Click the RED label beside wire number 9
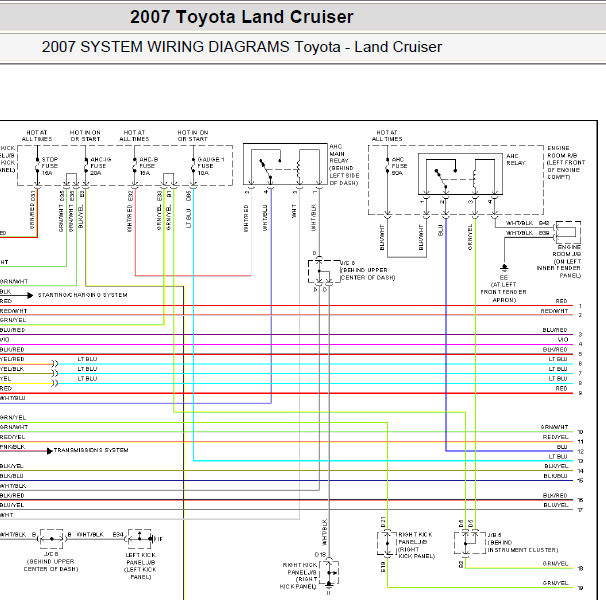 click(x=561, y=389)
